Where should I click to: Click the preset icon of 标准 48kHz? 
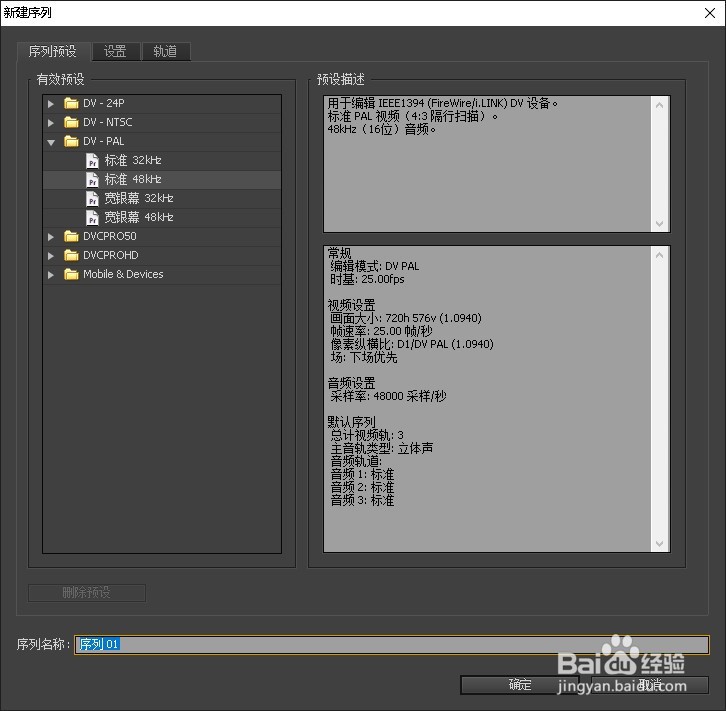point(93,180)
